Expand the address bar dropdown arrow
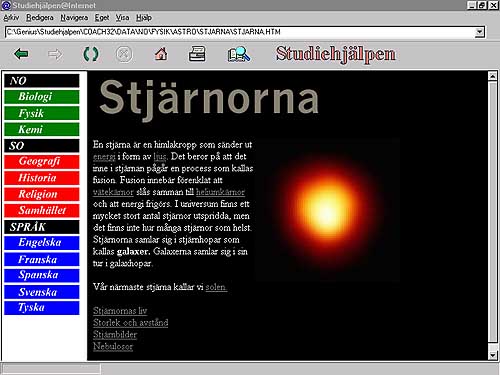 479,32
